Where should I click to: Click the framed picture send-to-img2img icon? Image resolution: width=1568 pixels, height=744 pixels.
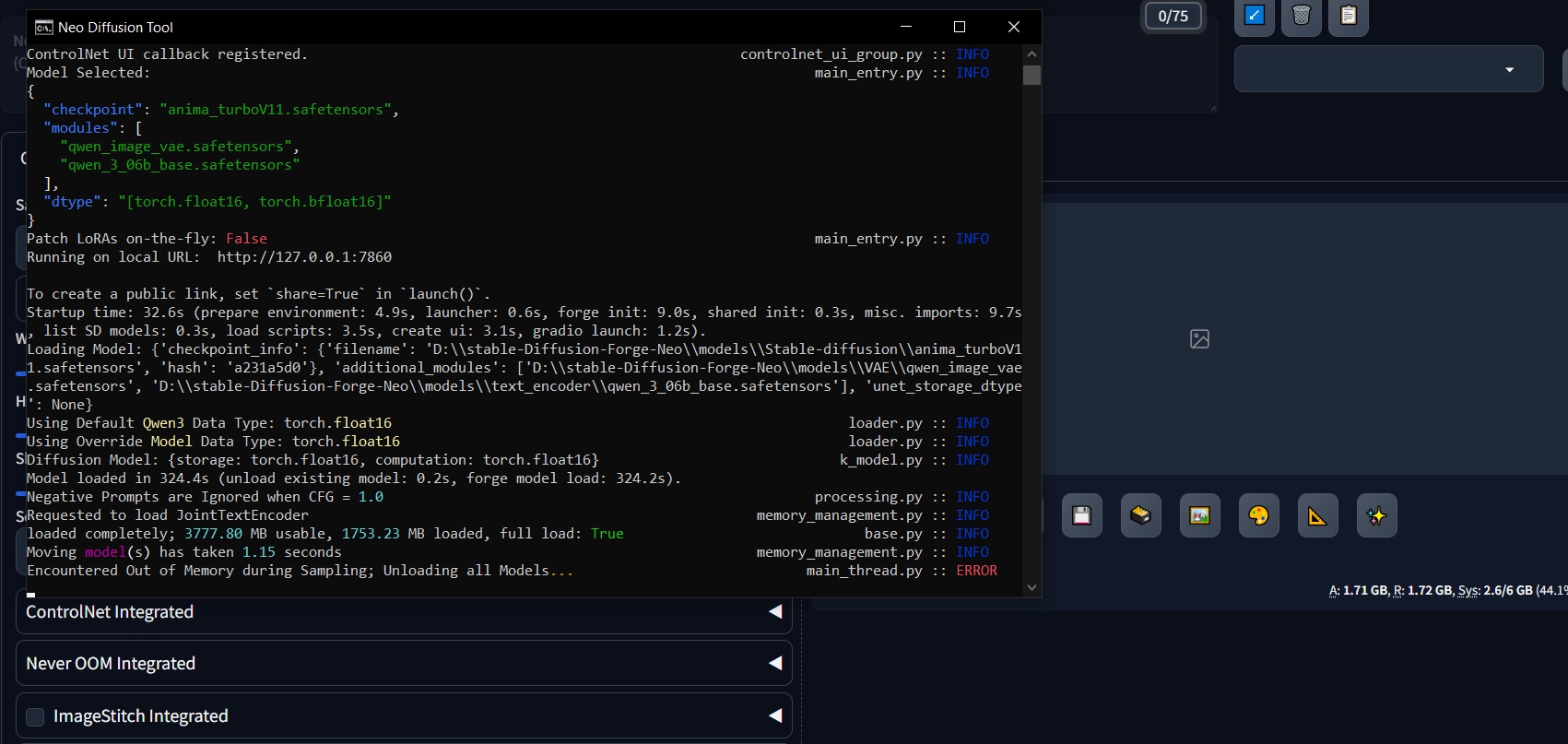[1199, 515]
